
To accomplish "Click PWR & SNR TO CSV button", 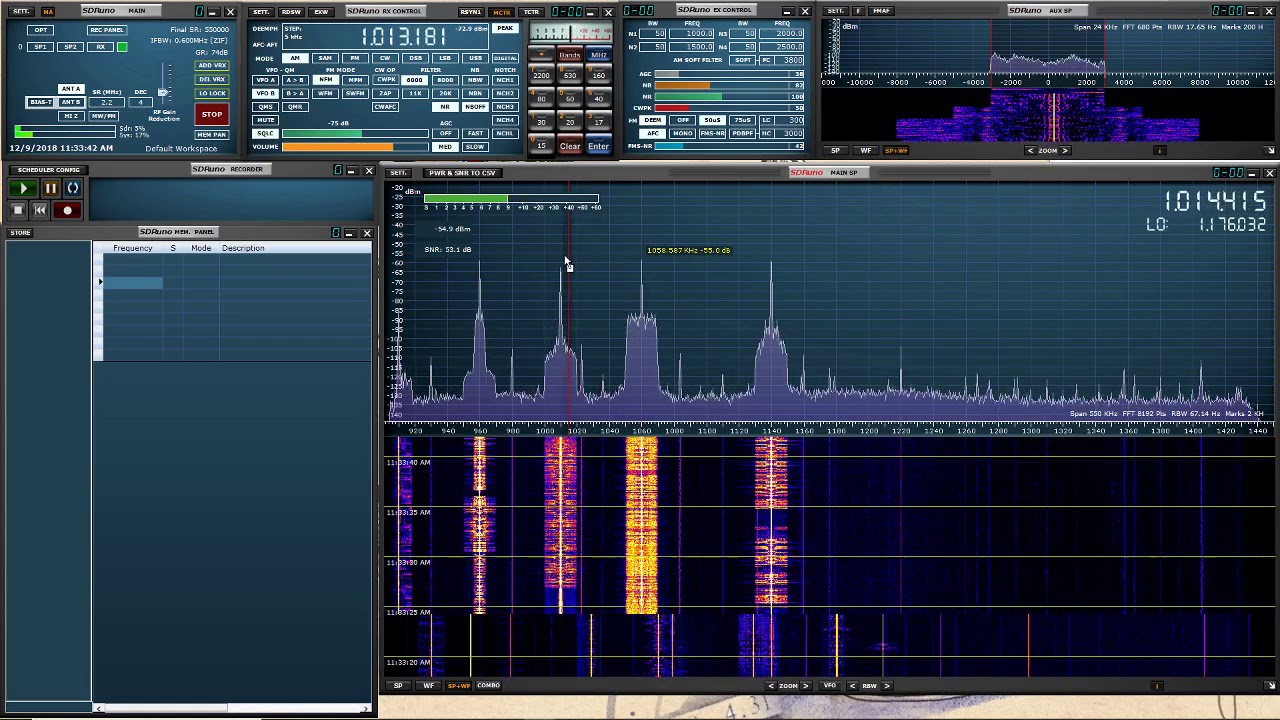I will tap(462, 173).
